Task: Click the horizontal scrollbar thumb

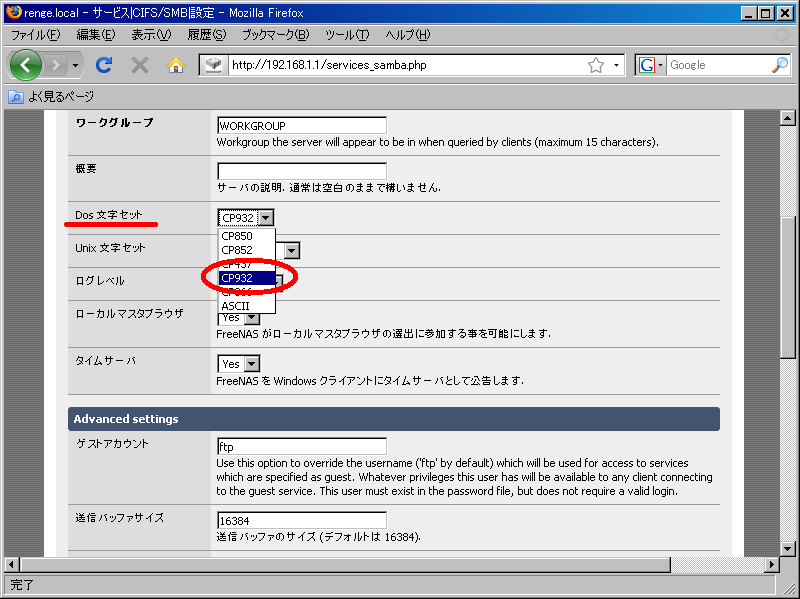Action: coord(345,564)
